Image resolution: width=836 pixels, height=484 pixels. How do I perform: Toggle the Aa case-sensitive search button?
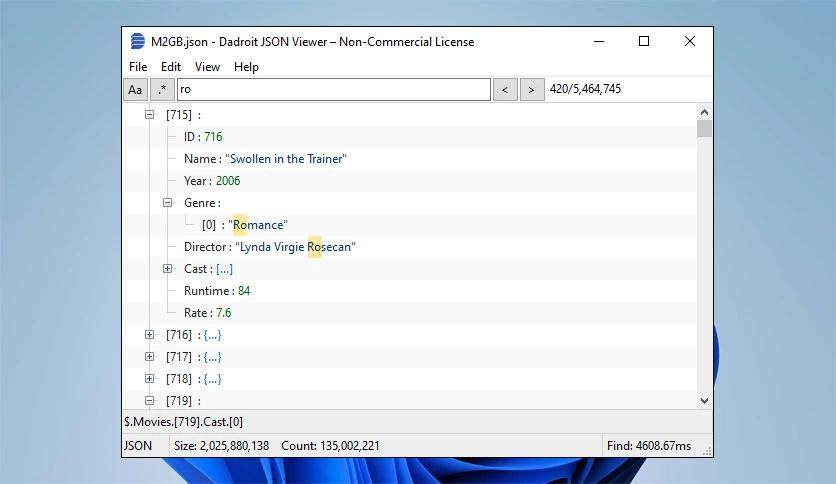(135, 90)
